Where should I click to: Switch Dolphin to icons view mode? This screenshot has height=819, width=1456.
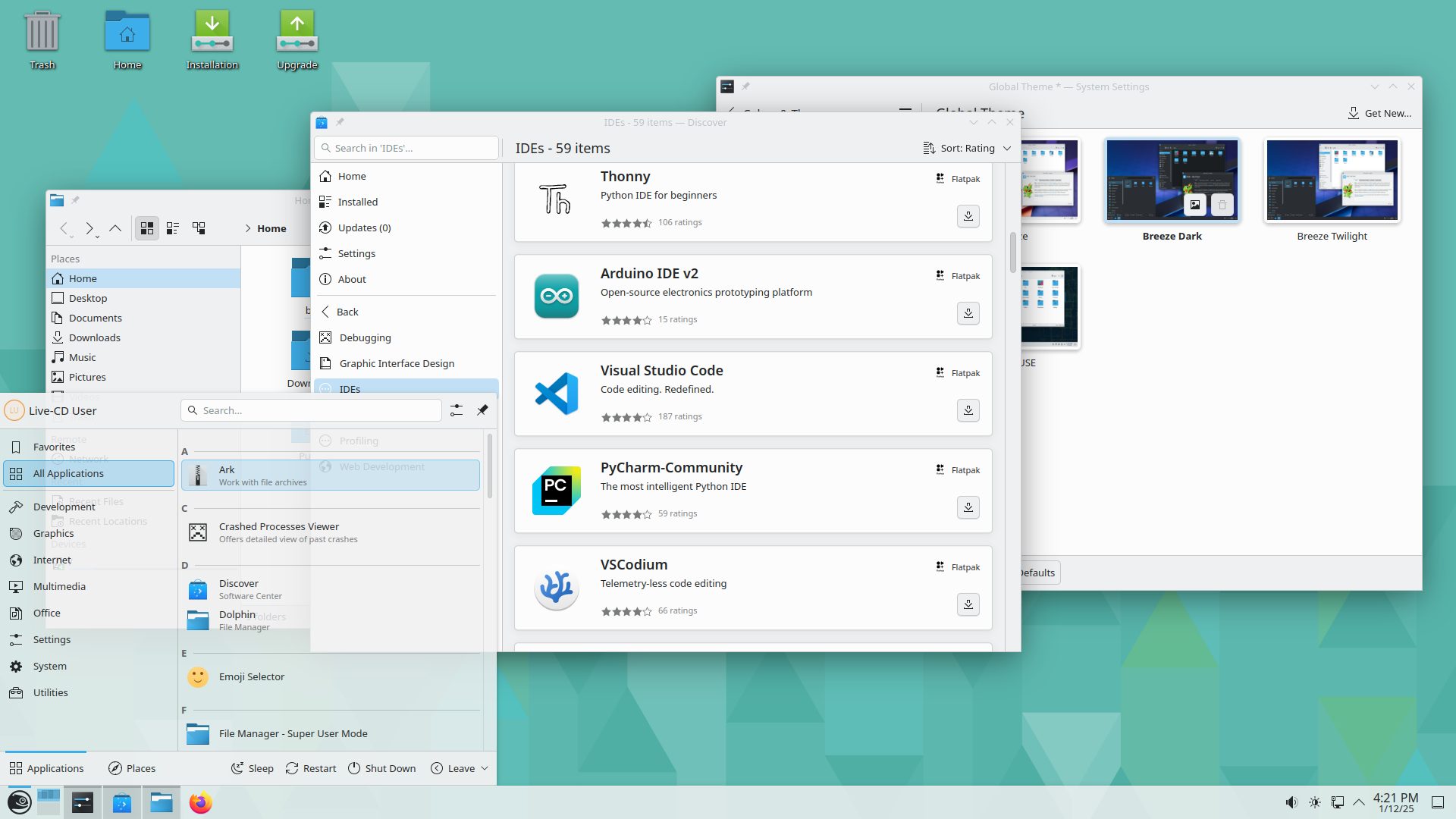tap(147, 228)
